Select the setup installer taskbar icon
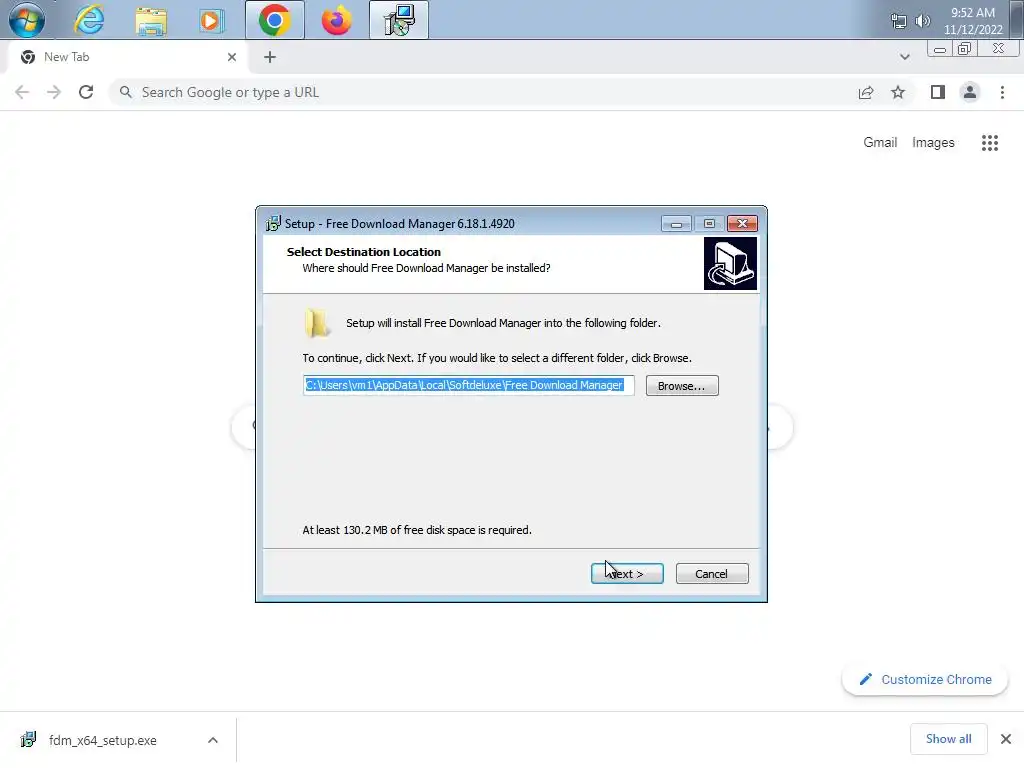Screen dimensions: 1024x768 tap(399, 20)
